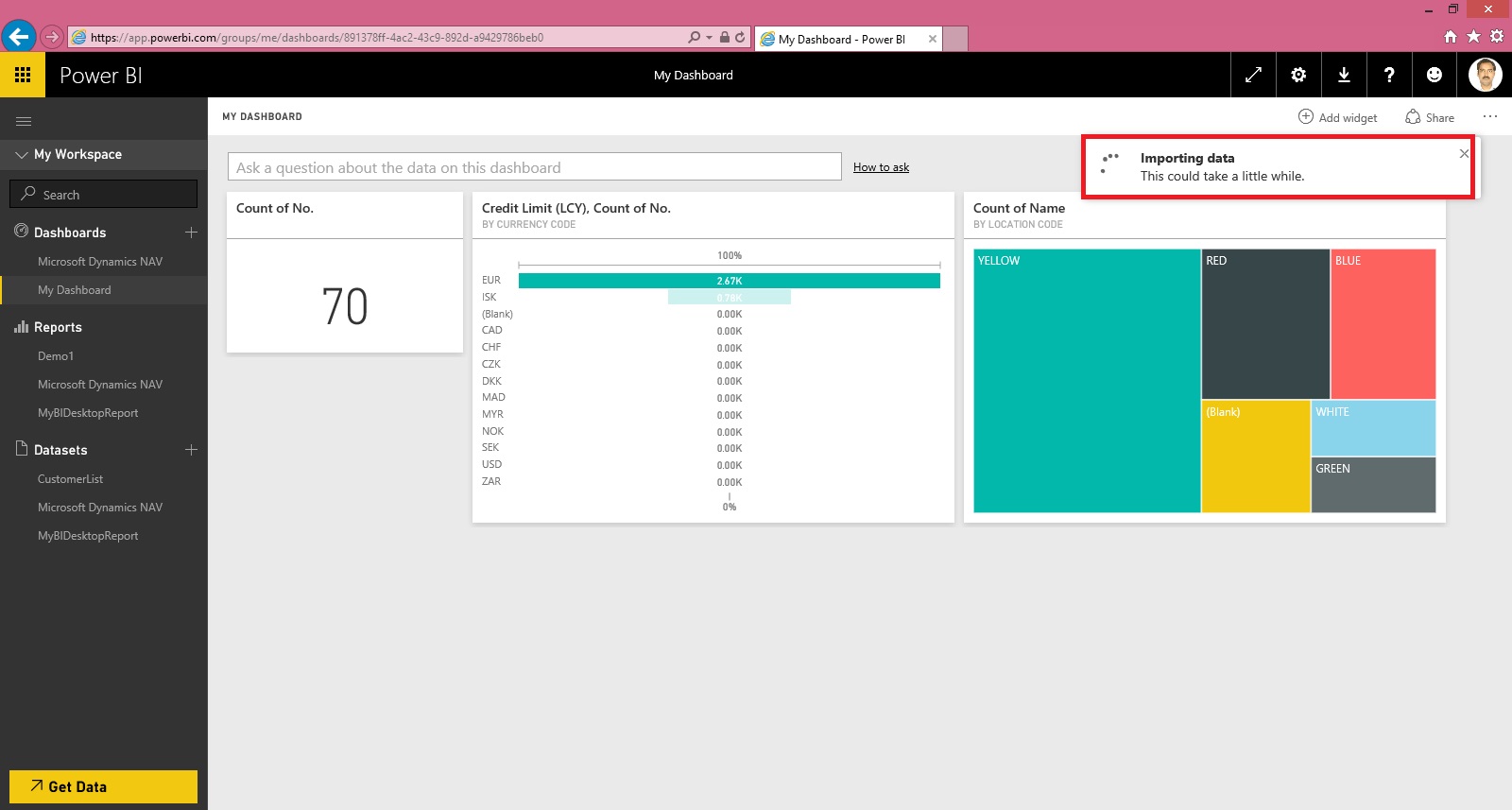
Task: Open the Demo1 report
Action: (x=56, y=356)
